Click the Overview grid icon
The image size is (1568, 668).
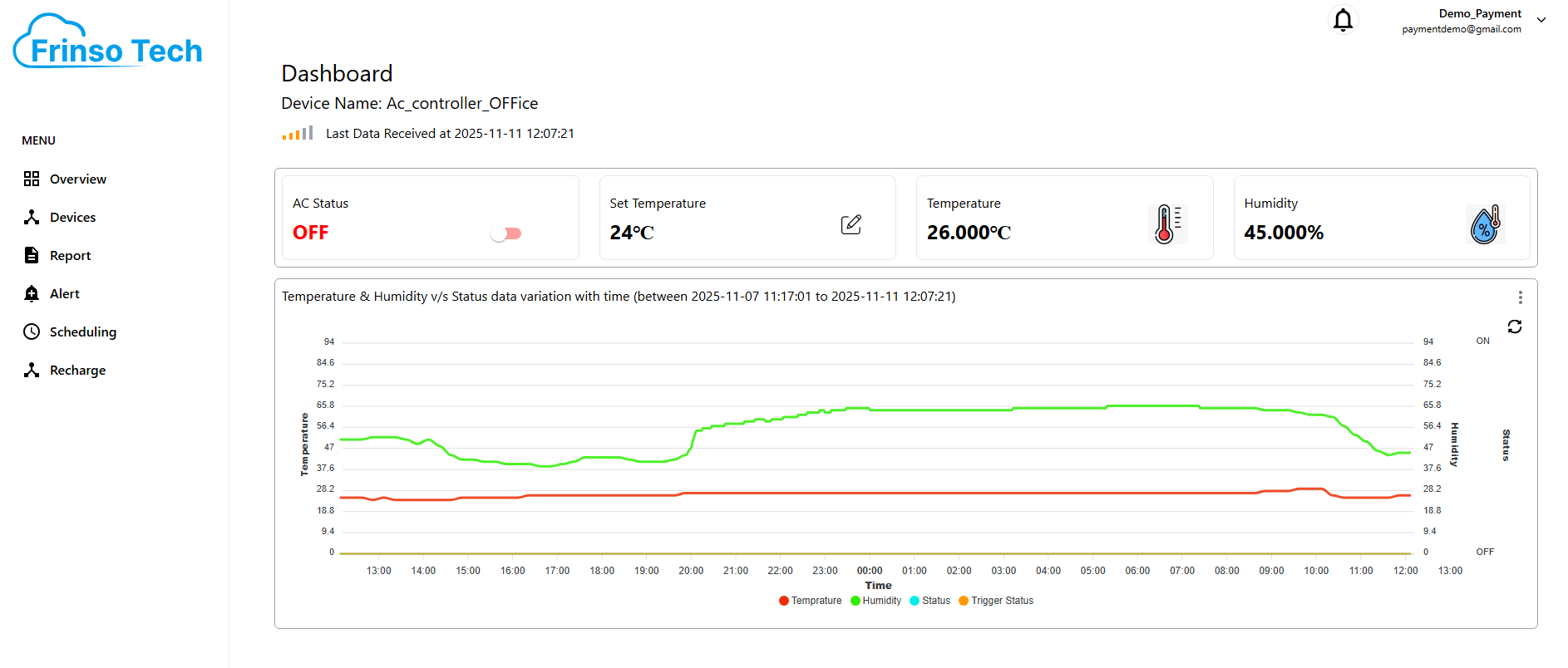(32, 179)
